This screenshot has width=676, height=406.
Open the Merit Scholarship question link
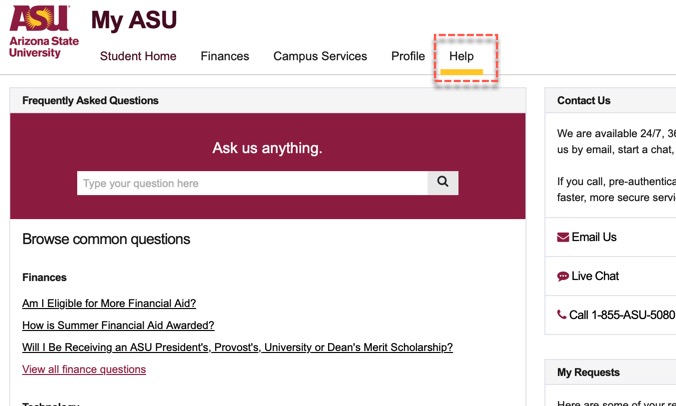pos(238,347)
